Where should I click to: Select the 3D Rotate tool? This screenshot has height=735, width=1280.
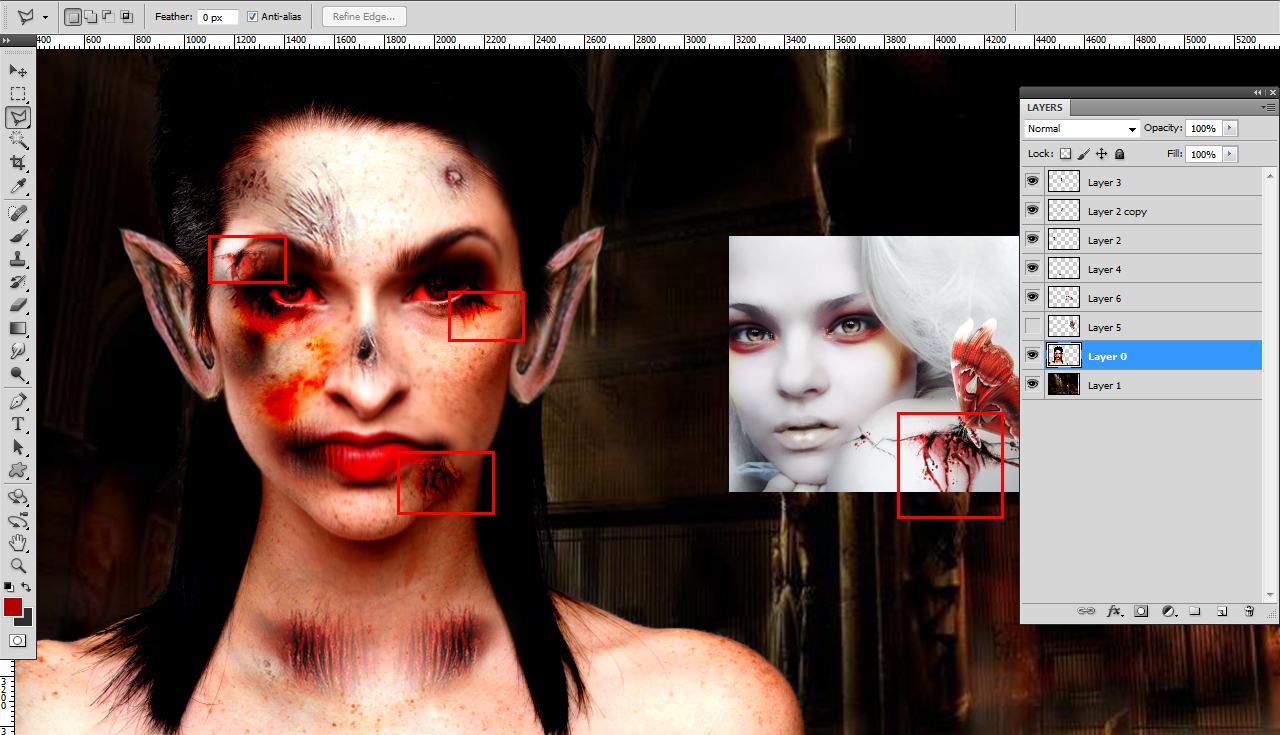pos(18,497)
